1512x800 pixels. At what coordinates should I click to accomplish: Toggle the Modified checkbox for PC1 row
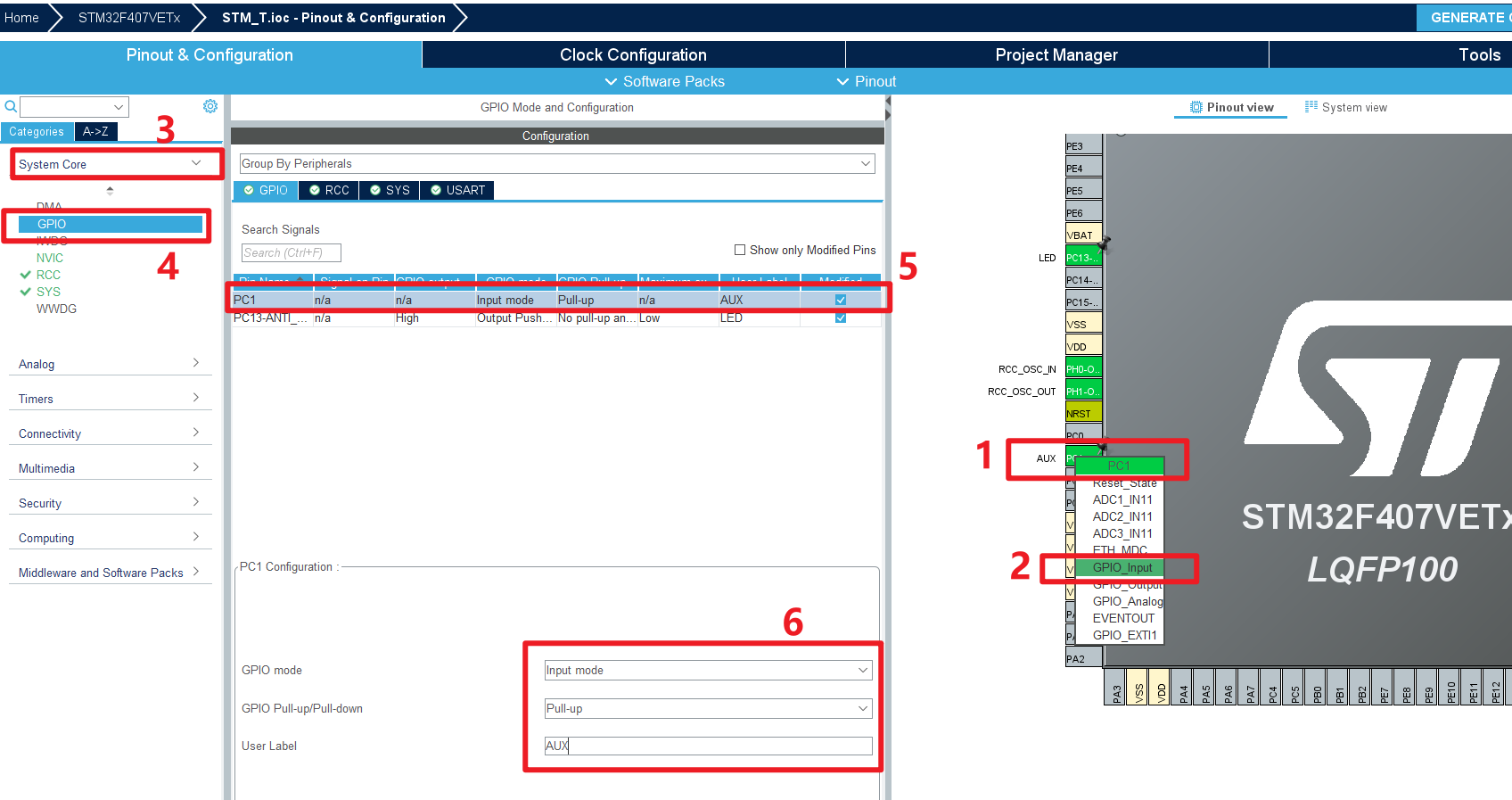(x=841, y=300)
